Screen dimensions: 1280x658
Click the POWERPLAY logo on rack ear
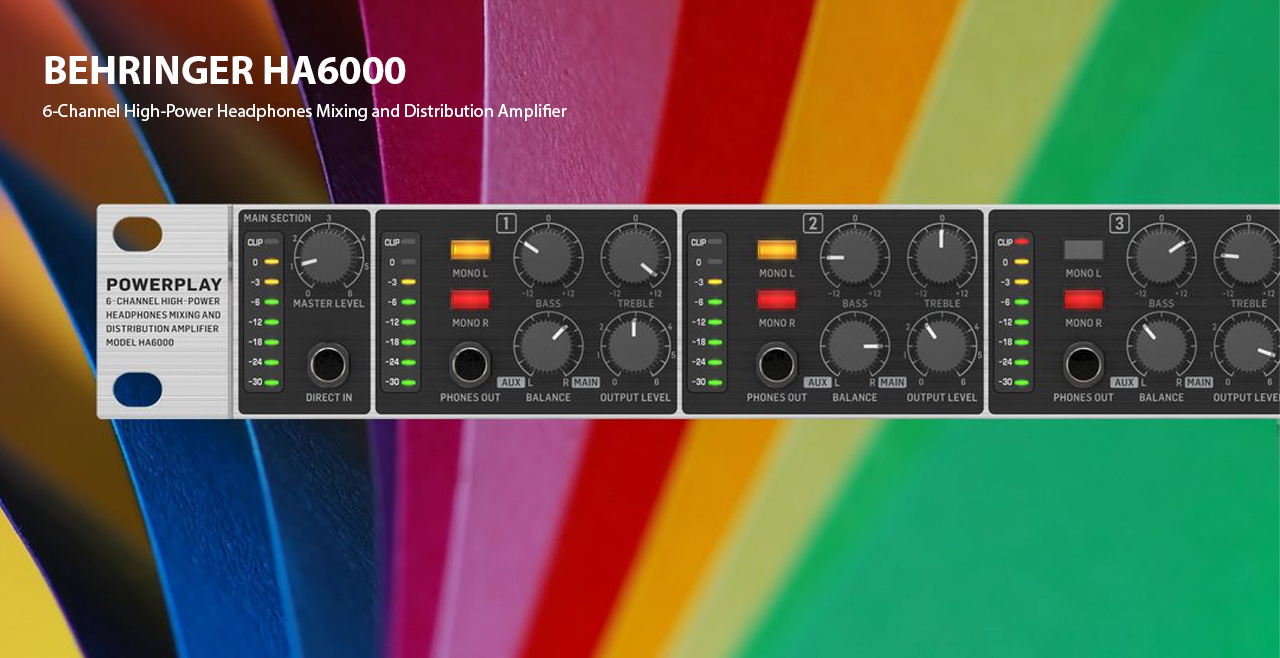click(x=164, y=285)
